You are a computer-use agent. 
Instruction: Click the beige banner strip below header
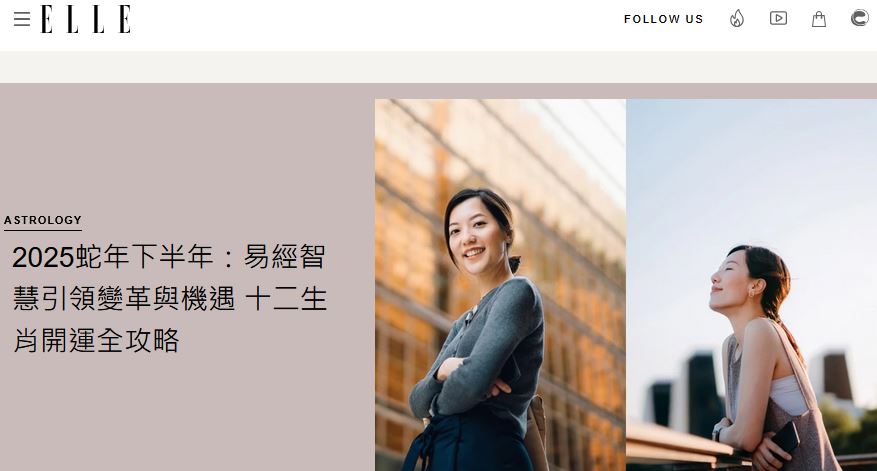click(x=438, y=67)
